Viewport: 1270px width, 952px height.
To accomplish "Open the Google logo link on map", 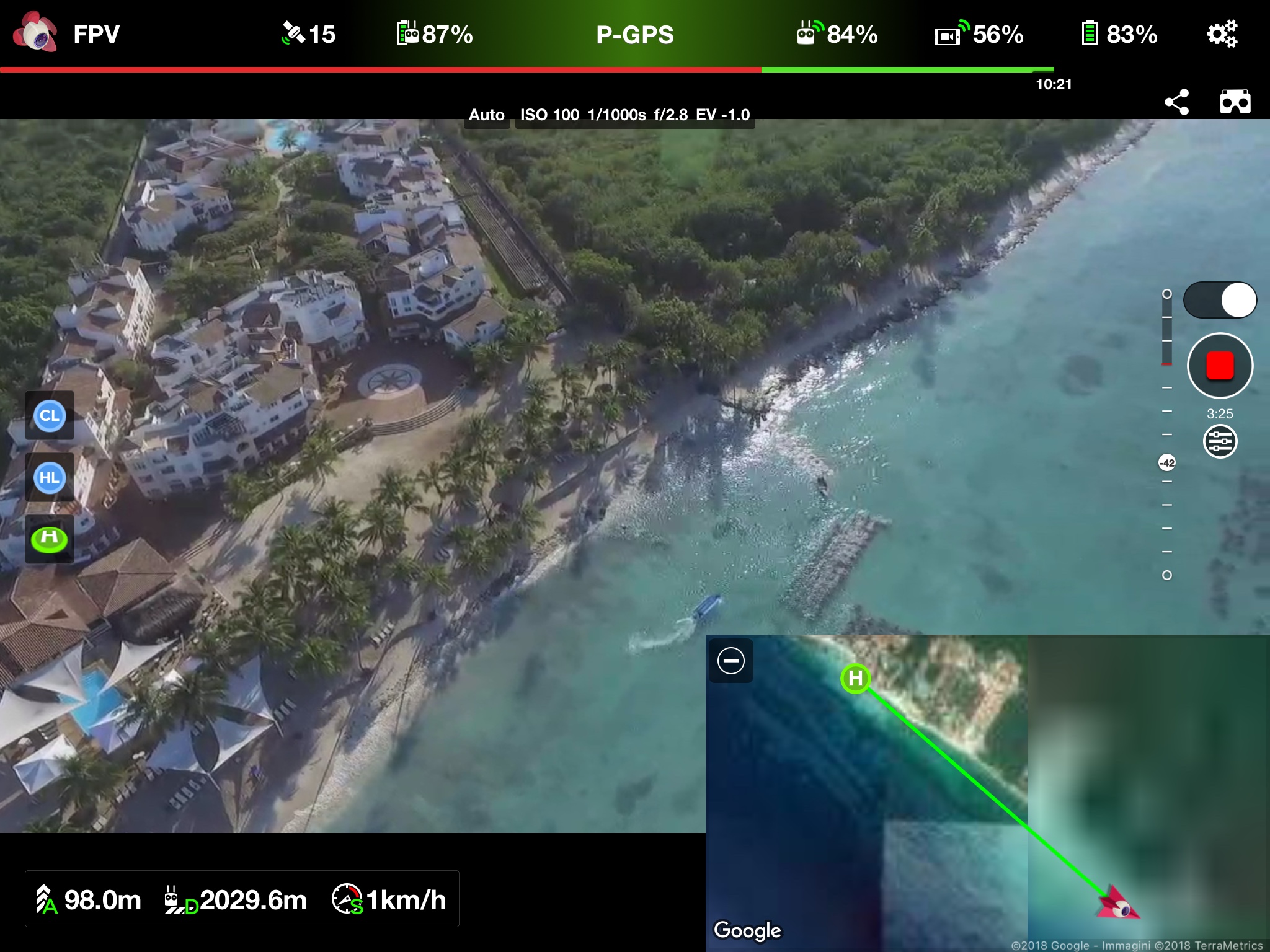I will tap(747, 930).
